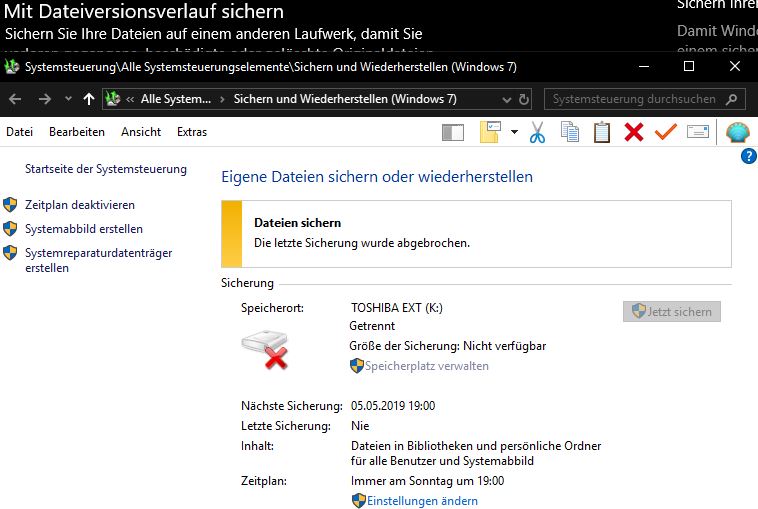Open the Bearbeiten menu
Screen dimensions: 758x509
[77, 132]
